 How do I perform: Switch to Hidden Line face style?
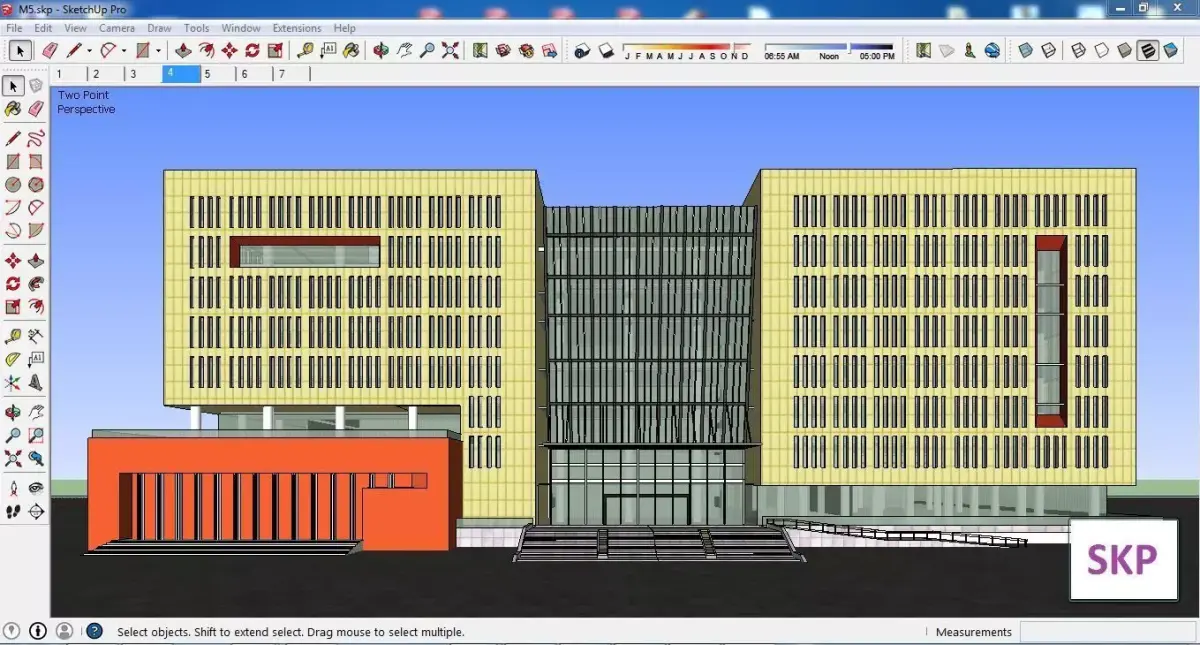tap(1102, 50)
